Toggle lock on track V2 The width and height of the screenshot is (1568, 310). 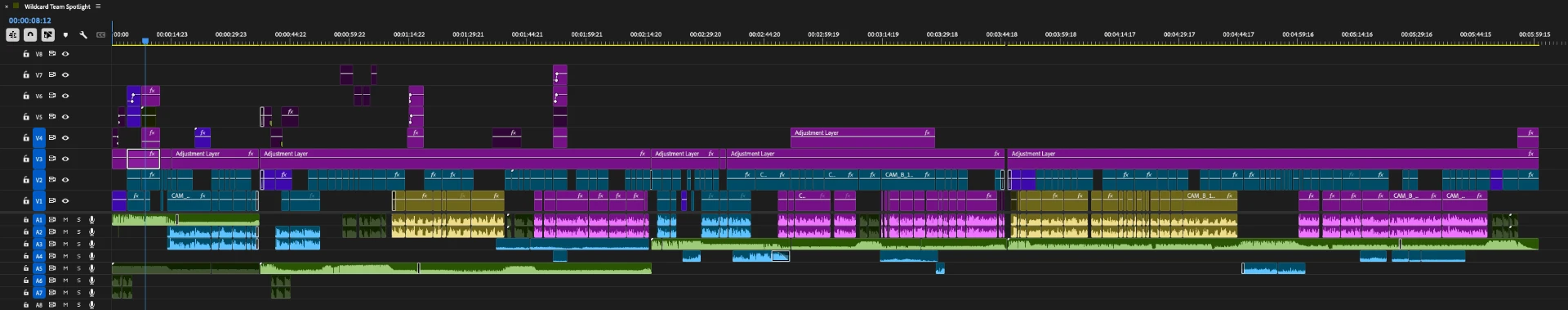click(x=26, y=180)
